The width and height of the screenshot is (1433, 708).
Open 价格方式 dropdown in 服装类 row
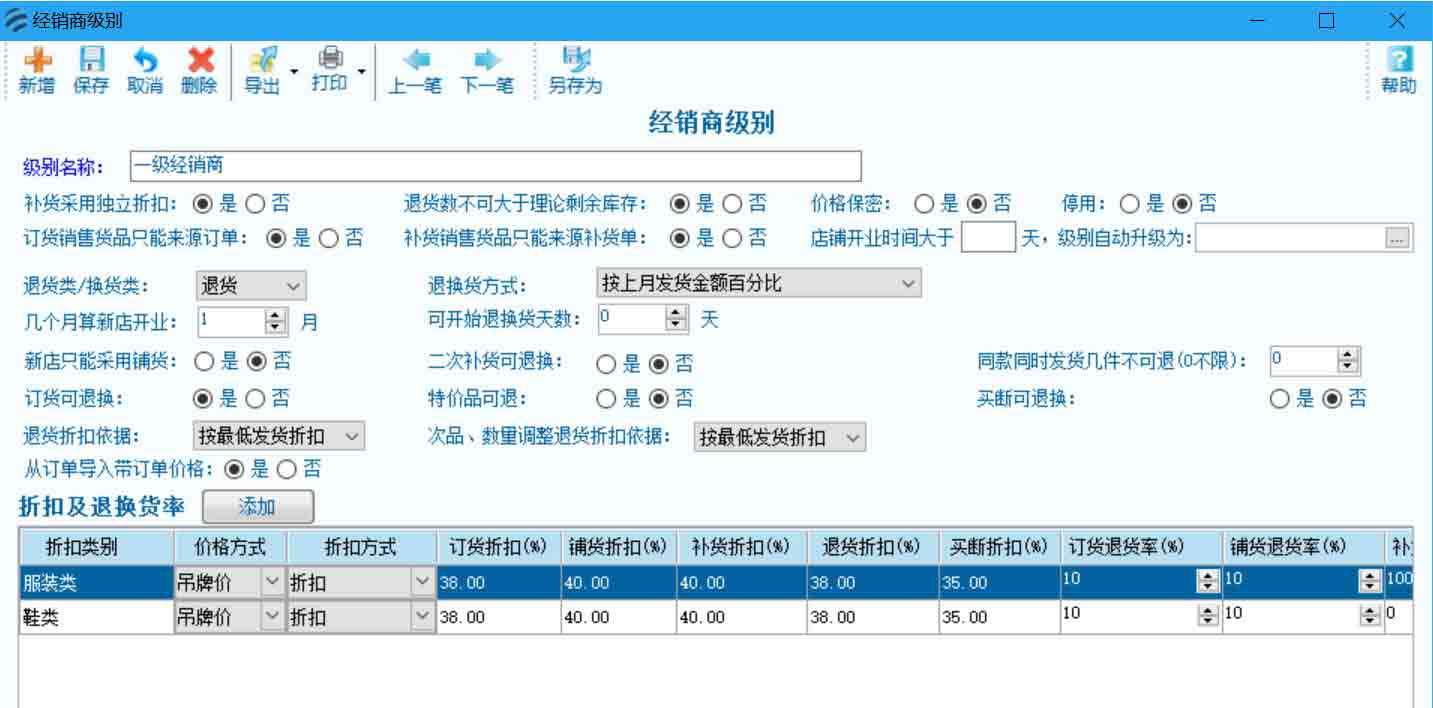click(x=272, y=582)
